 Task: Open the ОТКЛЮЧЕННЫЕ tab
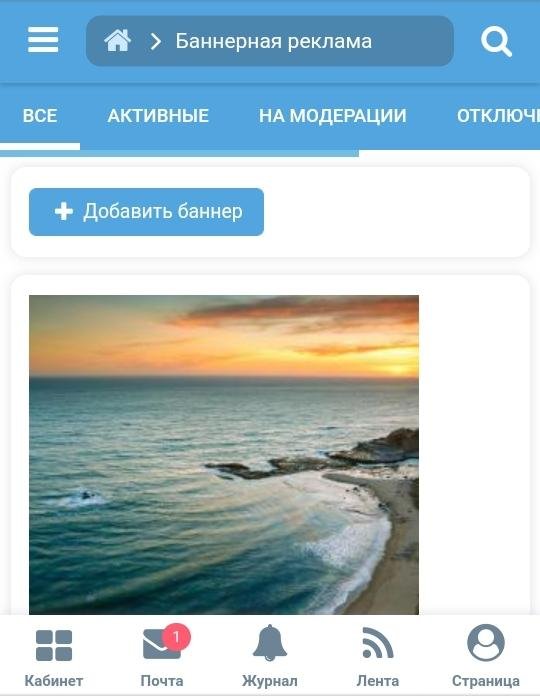[498, 116]
